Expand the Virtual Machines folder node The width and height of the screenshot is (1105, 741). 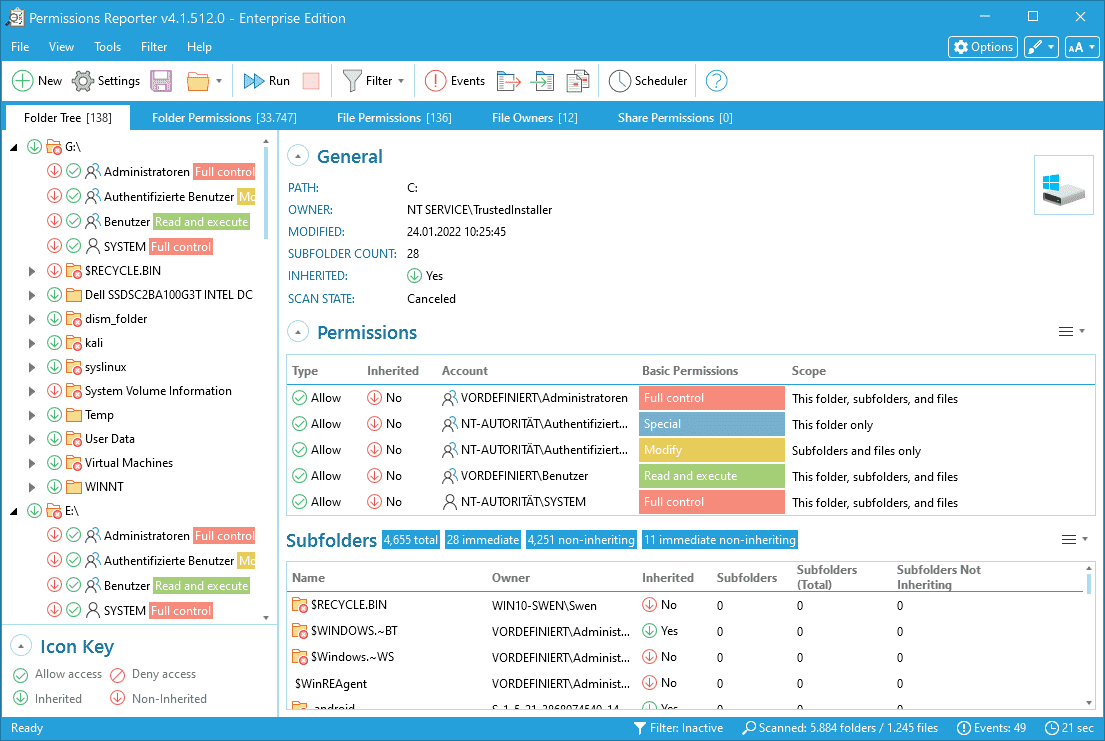(x=32, y=463)
